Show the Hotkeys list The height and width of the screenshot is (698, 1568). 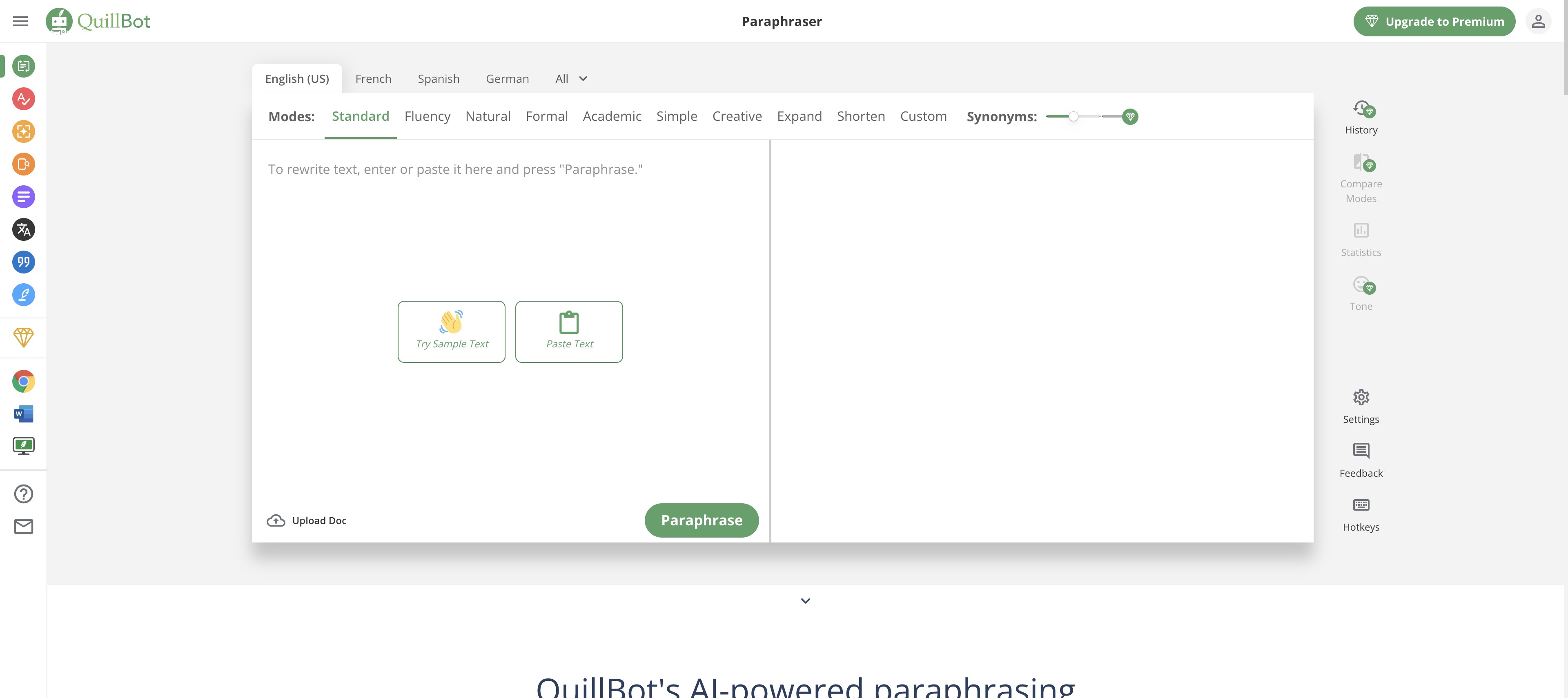click(1361, 515)
